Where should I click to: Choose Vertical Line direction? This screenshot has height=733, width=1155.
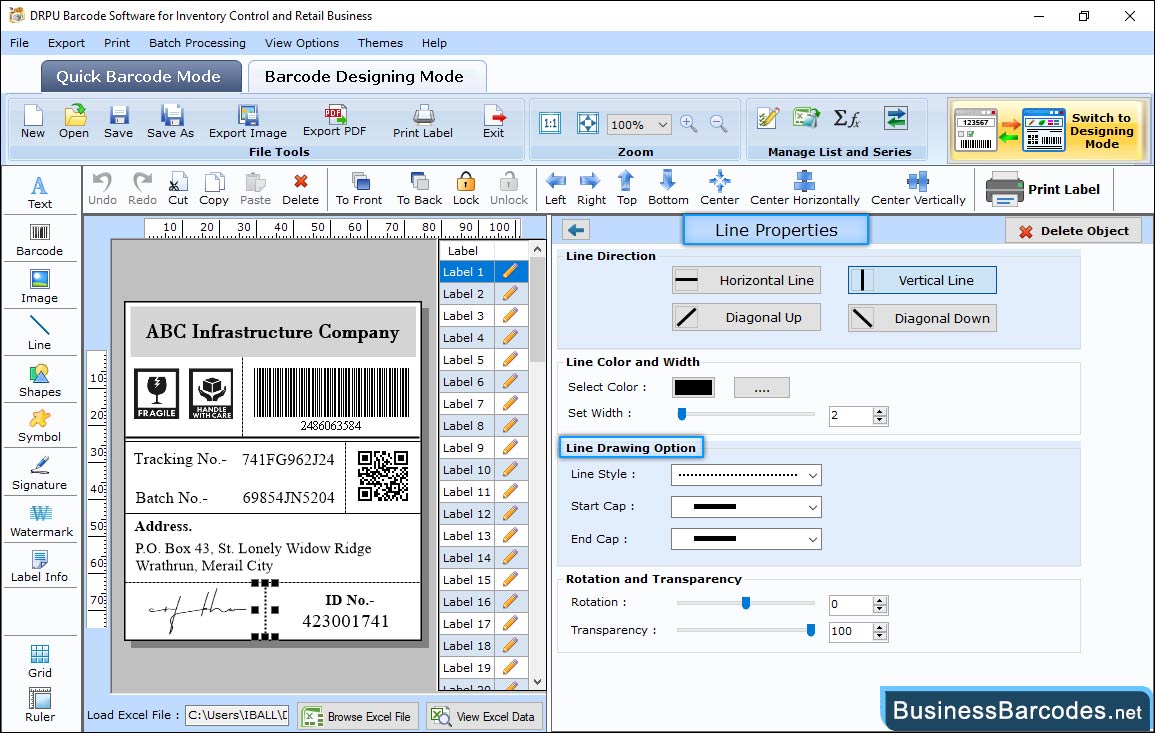922,280
